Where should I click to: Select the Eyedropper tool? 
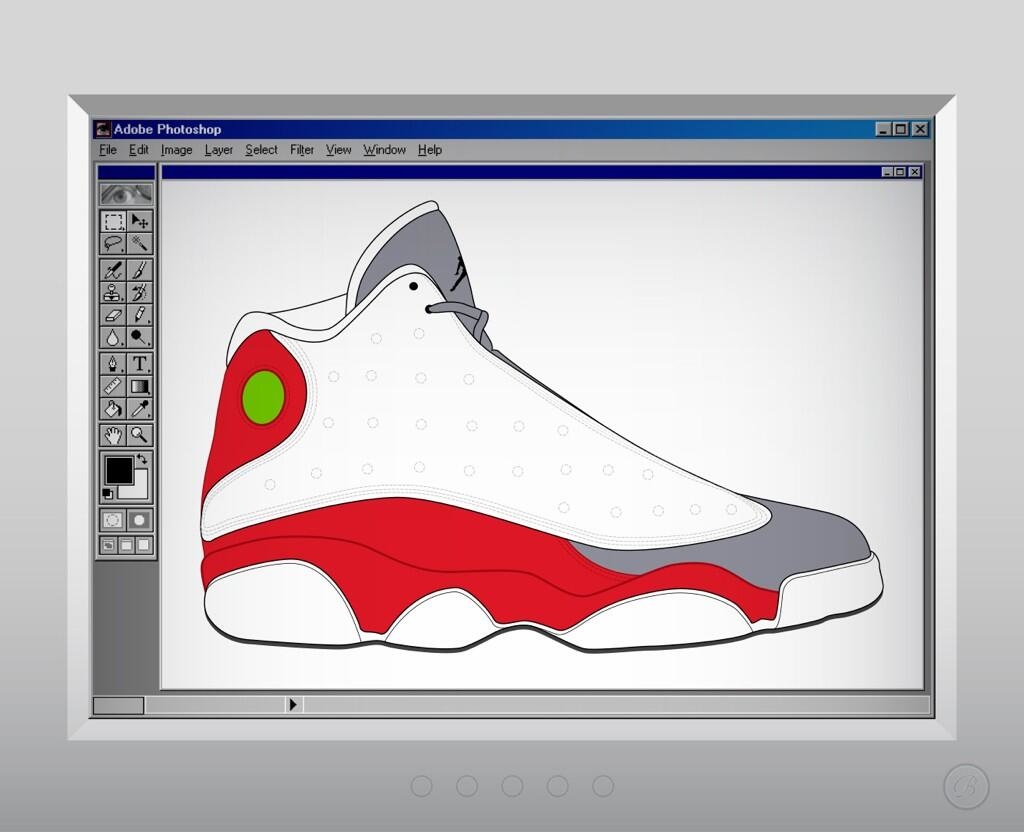click(139, 408)
